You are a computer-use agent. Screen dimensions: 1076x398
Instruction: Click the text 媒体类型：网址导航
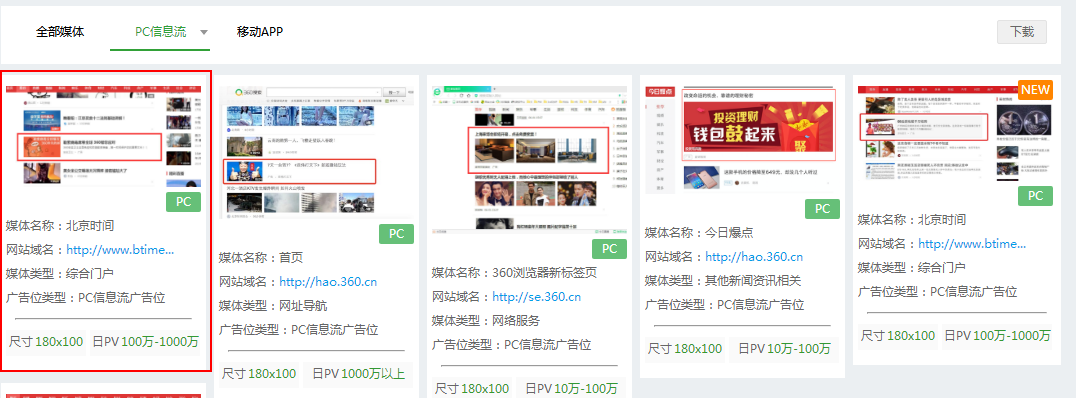click(x=273, y=305)
